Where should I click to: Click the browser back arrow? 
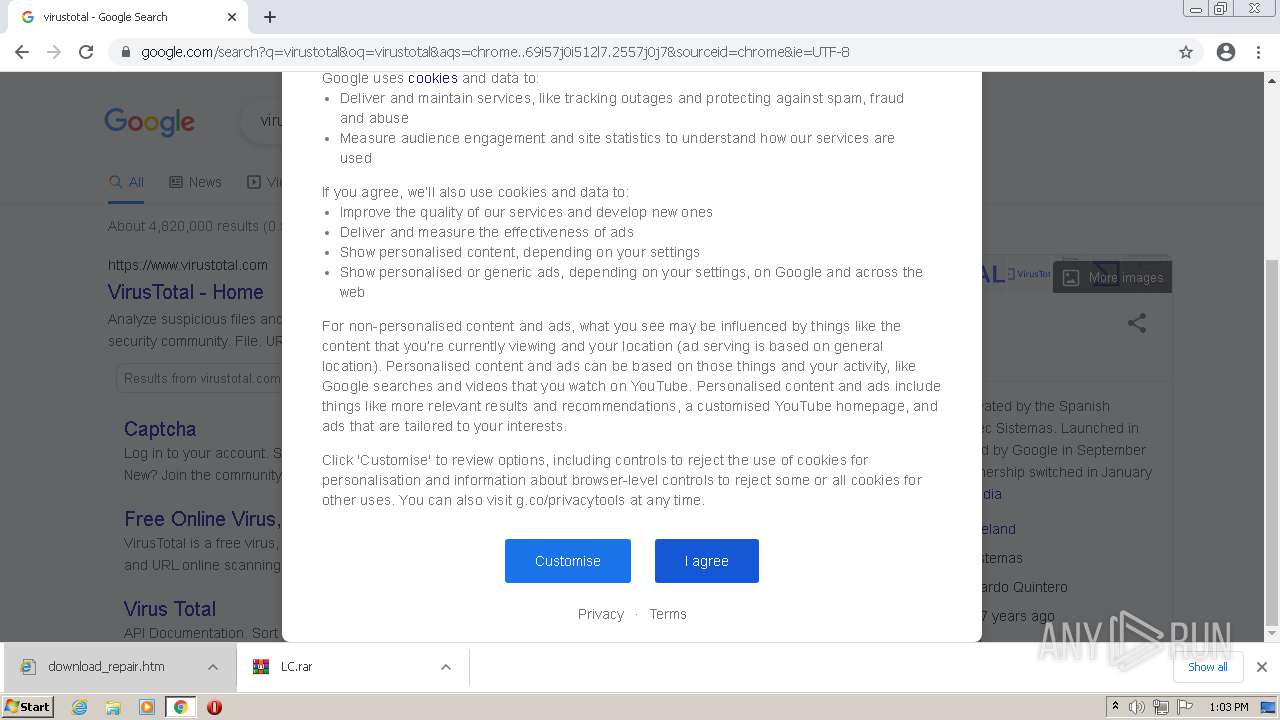click(22, 52)
